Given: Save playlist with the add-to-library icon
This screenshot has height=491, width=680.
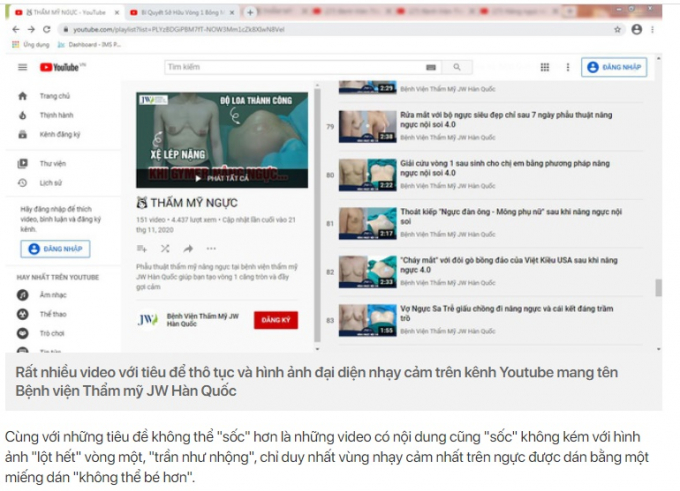Looking at the screenshot, I should (142, 249).
